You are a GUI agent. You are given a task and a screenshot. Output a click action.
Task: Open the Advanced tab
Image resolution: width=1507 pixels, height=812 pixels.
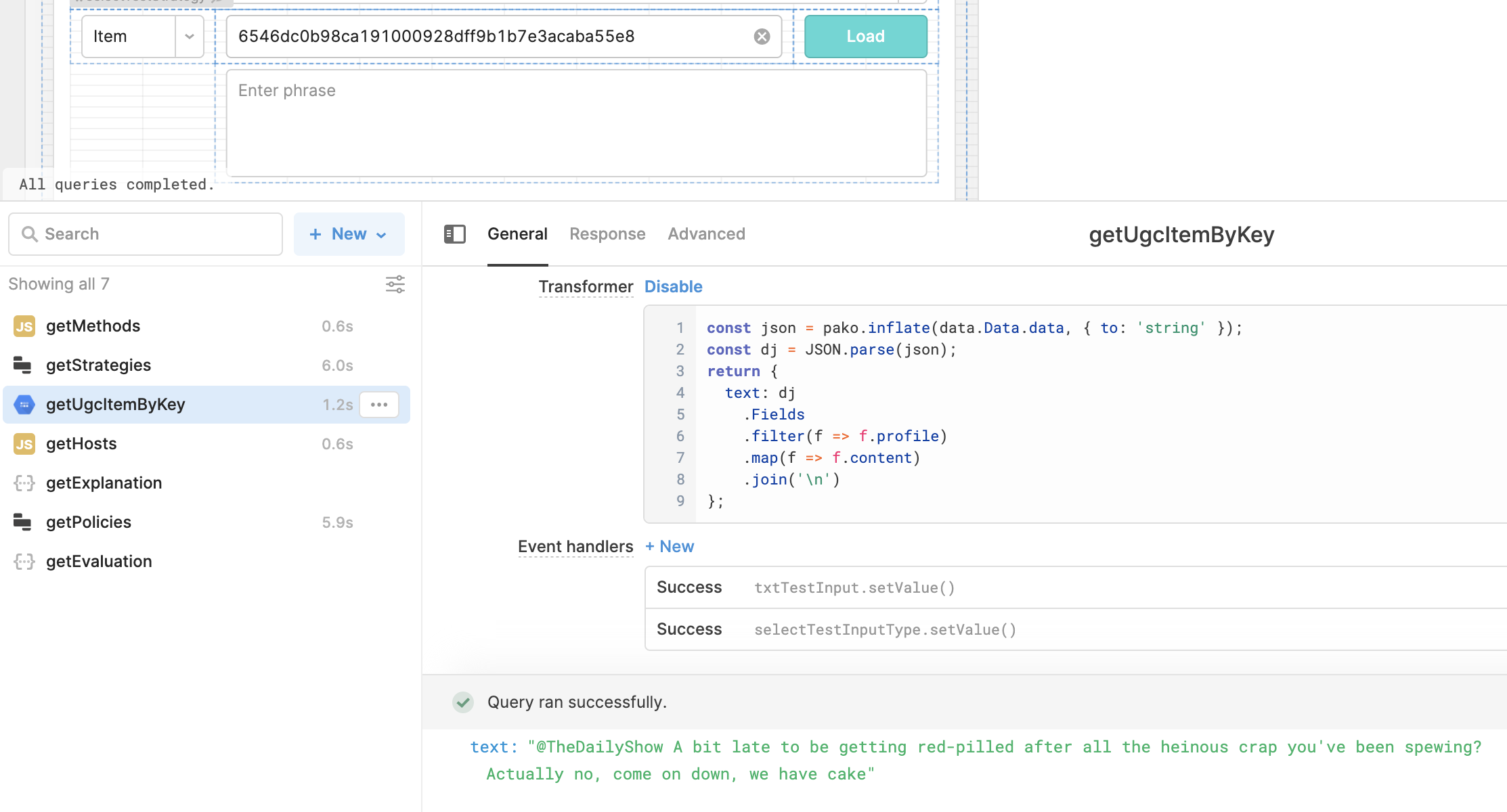706,233
